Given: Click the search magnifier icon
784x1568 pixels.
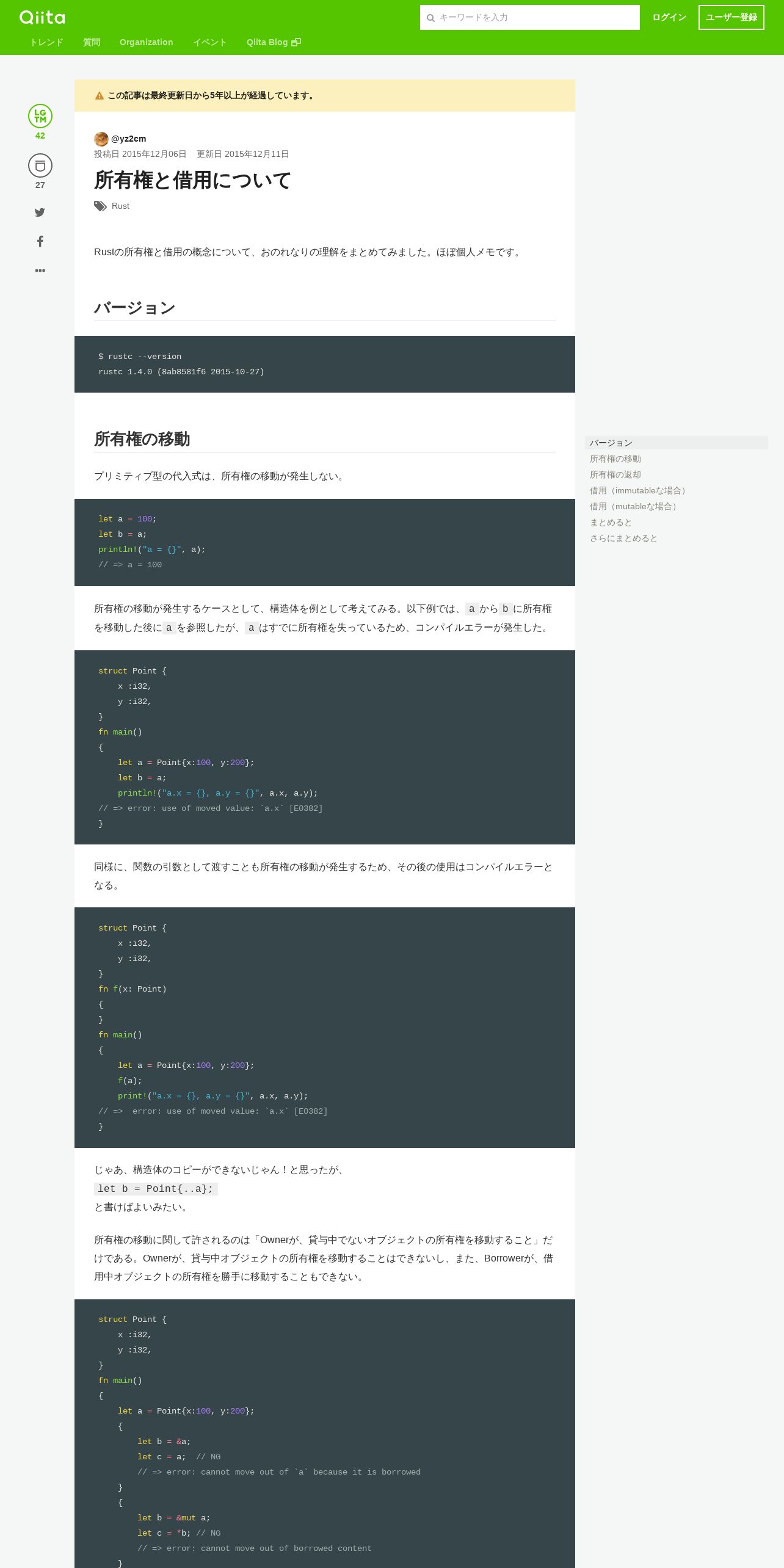Looking at the screenshot, I should [430, 18].
